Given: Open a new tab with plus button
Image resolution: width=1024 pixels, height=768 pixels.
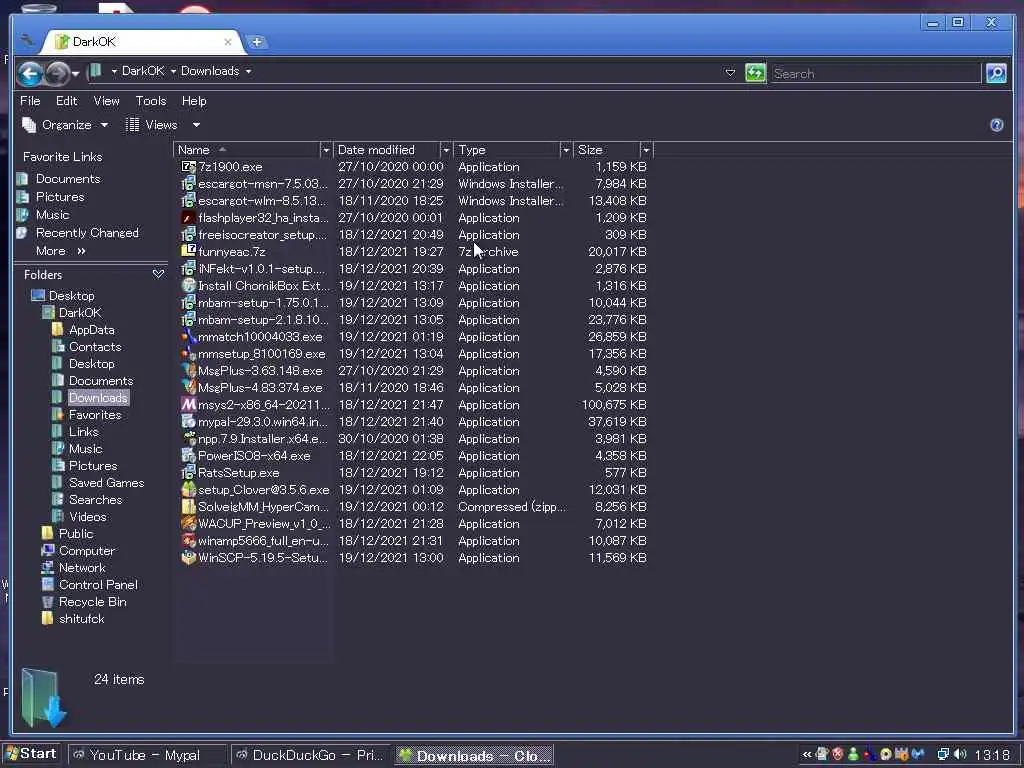Looking at the screenshot, I should tap(257, 42).
